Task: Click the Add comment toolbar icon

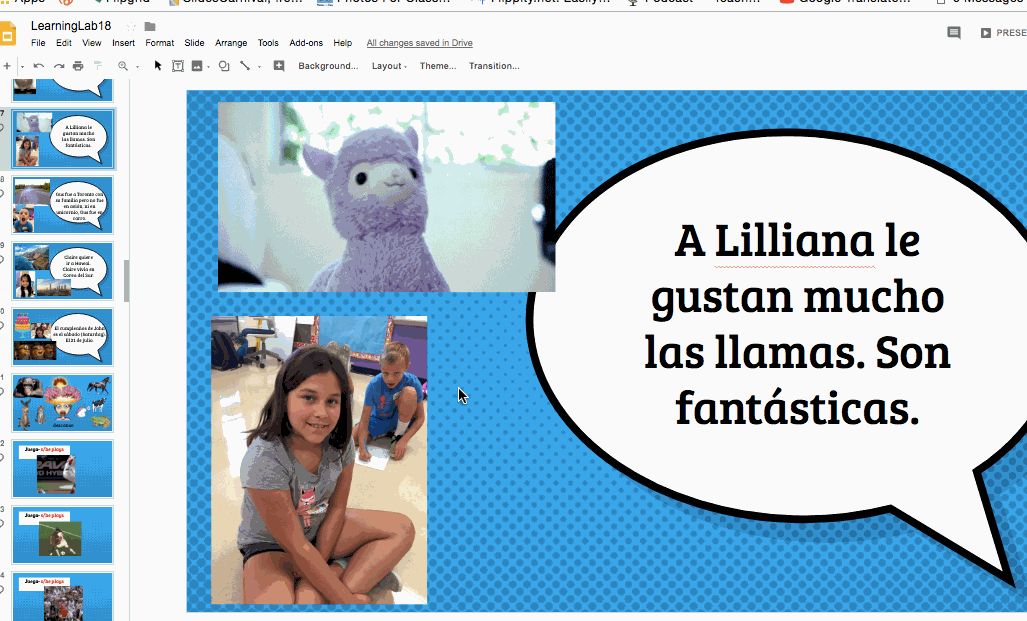Action: tap(279, 66)
